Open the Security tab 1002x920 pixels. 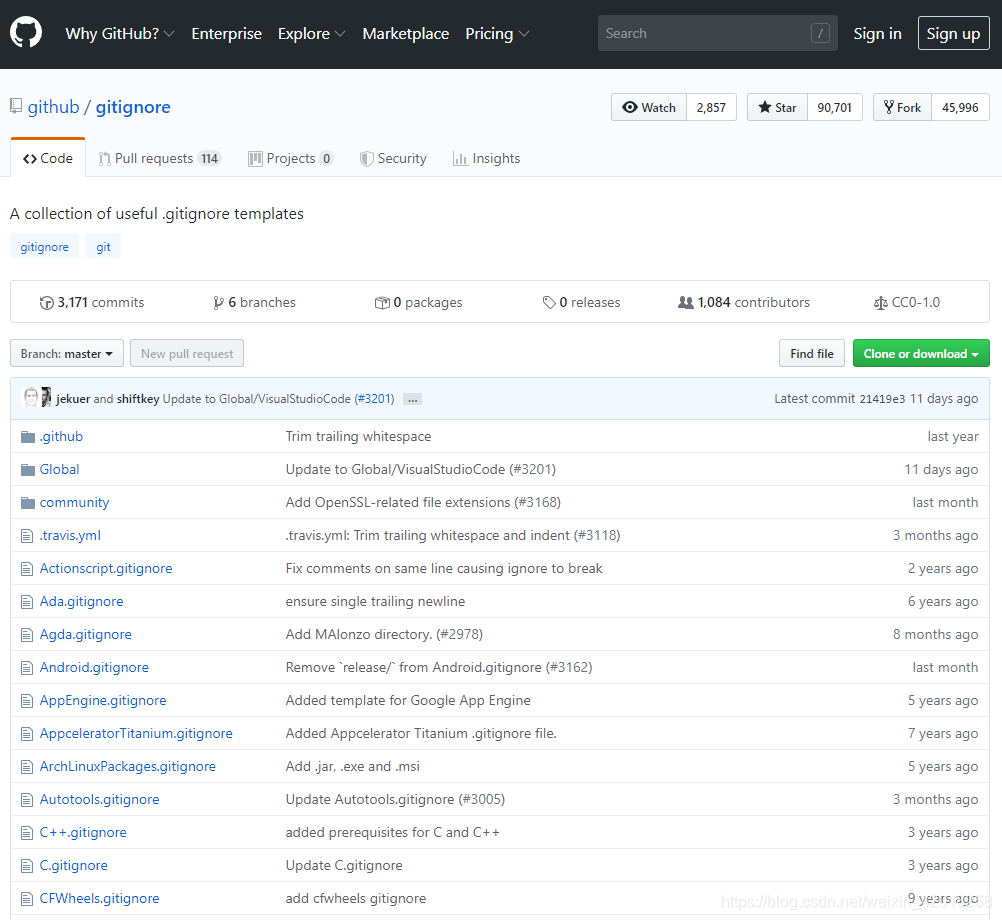click(393, 158)
